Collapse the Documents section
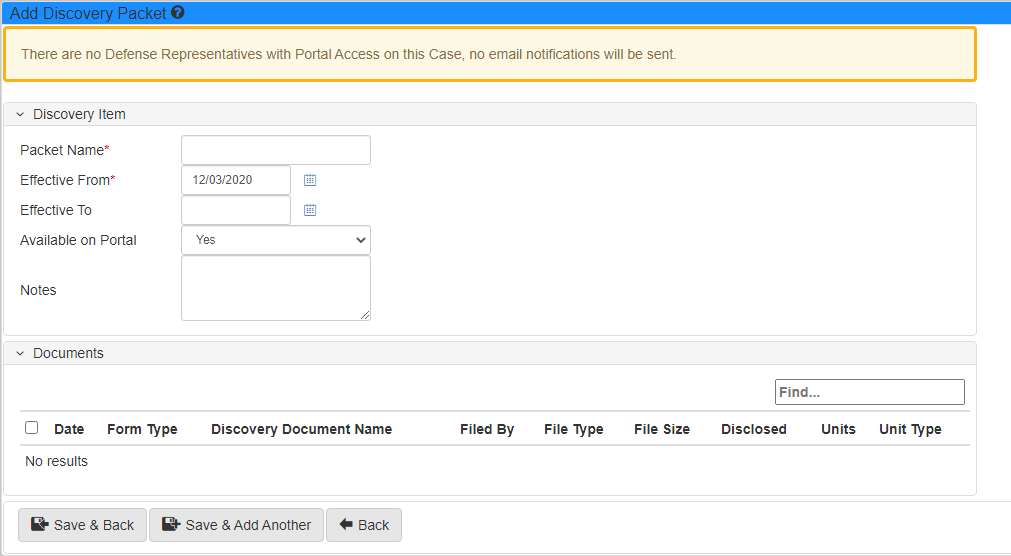Screen dimensions: 1011x556 20,353
